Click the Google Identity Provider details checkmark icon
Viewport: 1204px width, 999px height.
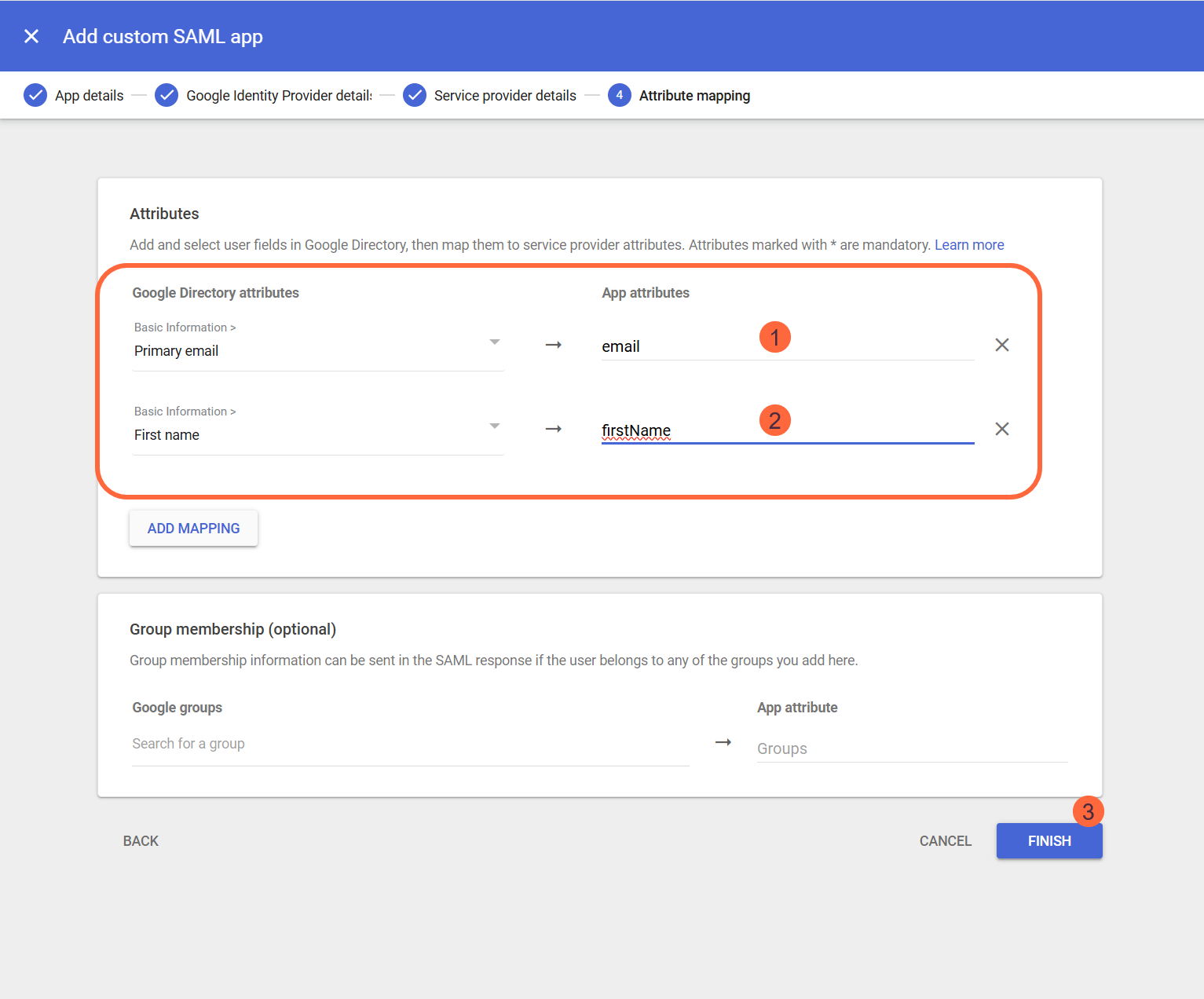167,95
